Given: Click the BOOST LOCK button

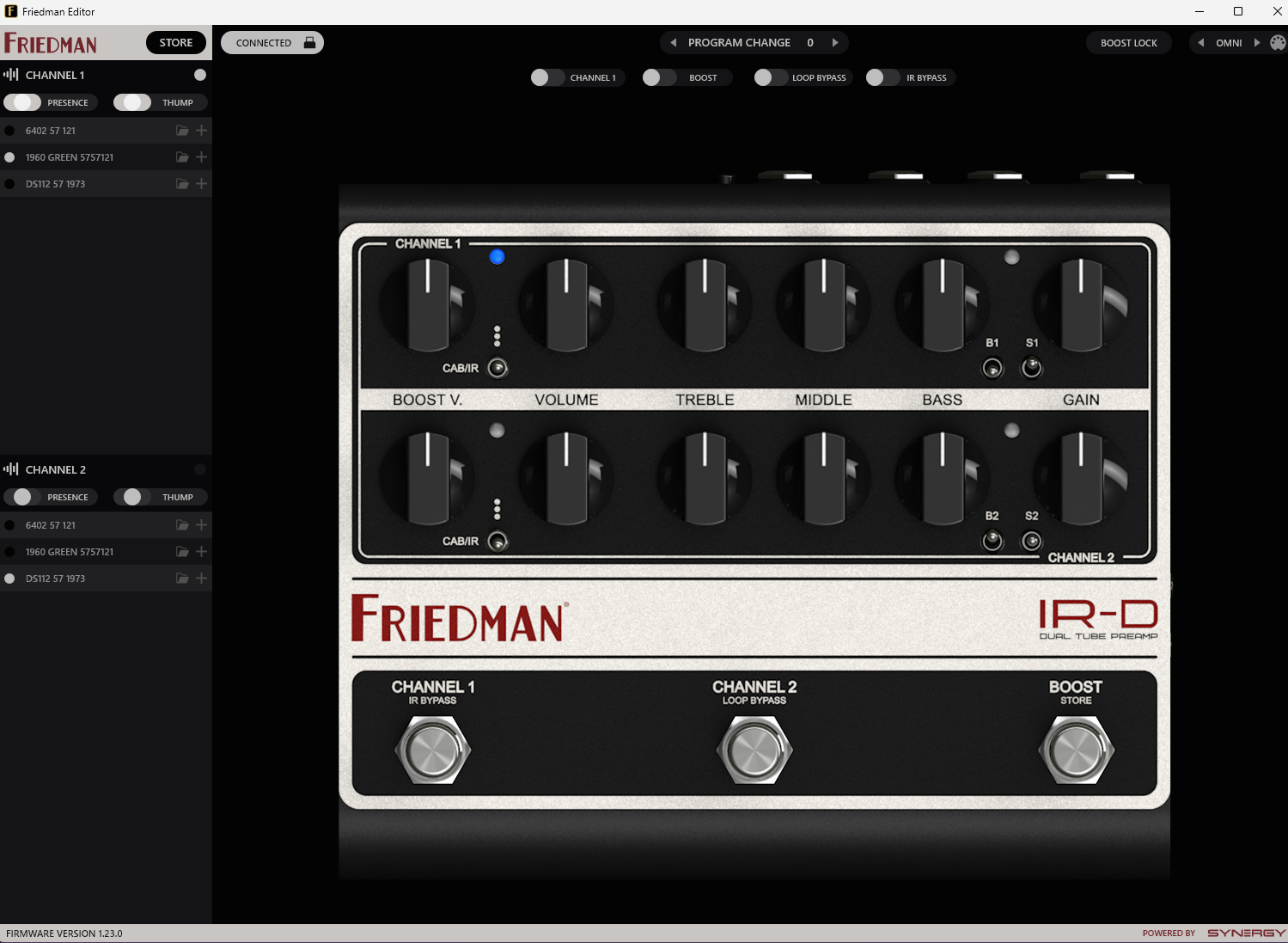Looking at the screenshot, I should (1128, 42).
